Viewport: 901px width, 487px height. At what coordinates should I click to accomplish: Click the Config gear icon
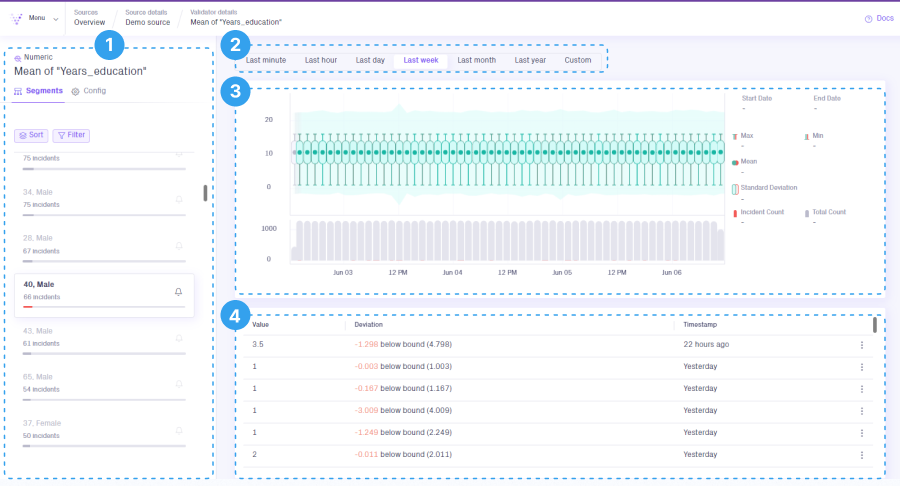75,91
